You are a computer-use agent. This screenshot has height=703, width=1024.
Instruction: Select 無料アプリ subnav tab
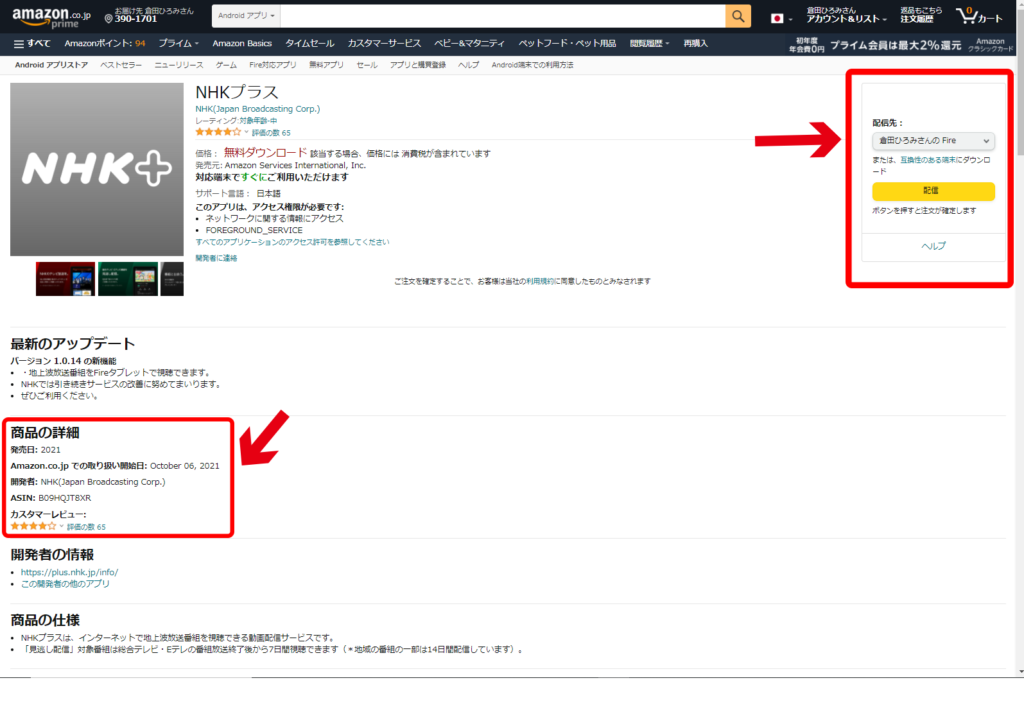(327, 65)
